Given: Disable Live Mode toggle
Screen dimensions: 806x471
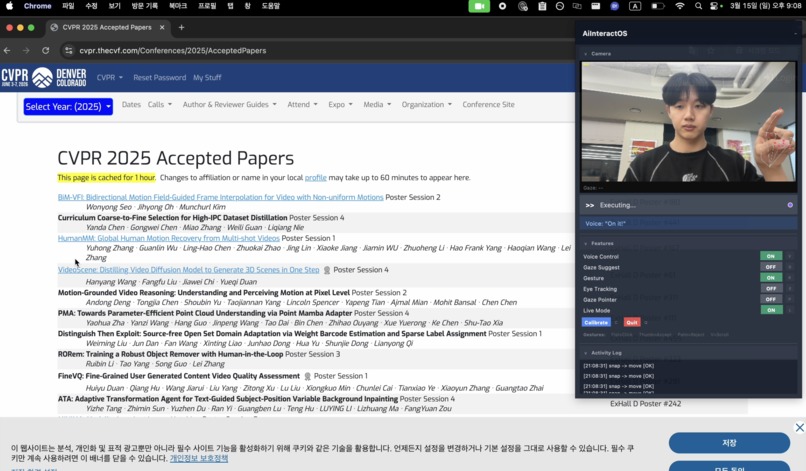Looking at the screenshot, I should pos(771,310).
